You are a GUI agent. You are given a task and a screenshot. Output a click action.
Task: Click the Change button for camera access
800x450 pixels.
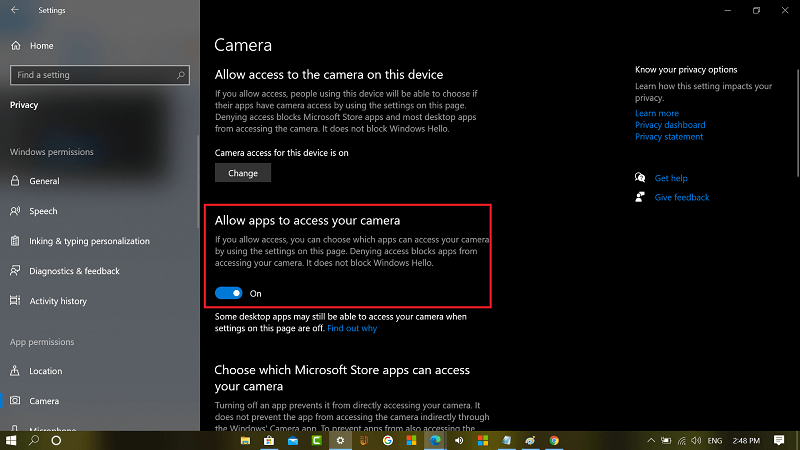click(x=243, y=173)
